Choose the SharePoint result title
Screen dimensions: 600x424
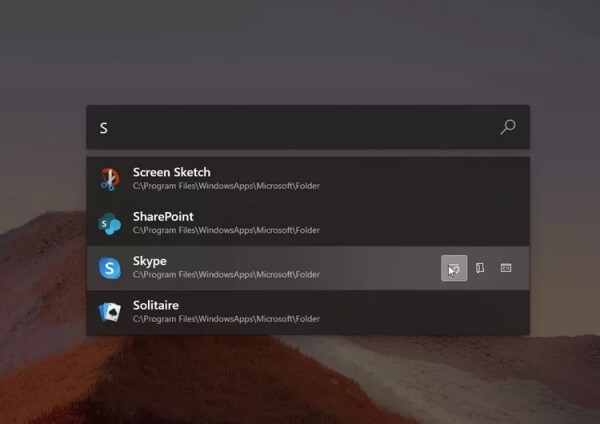tap(163, 216)
